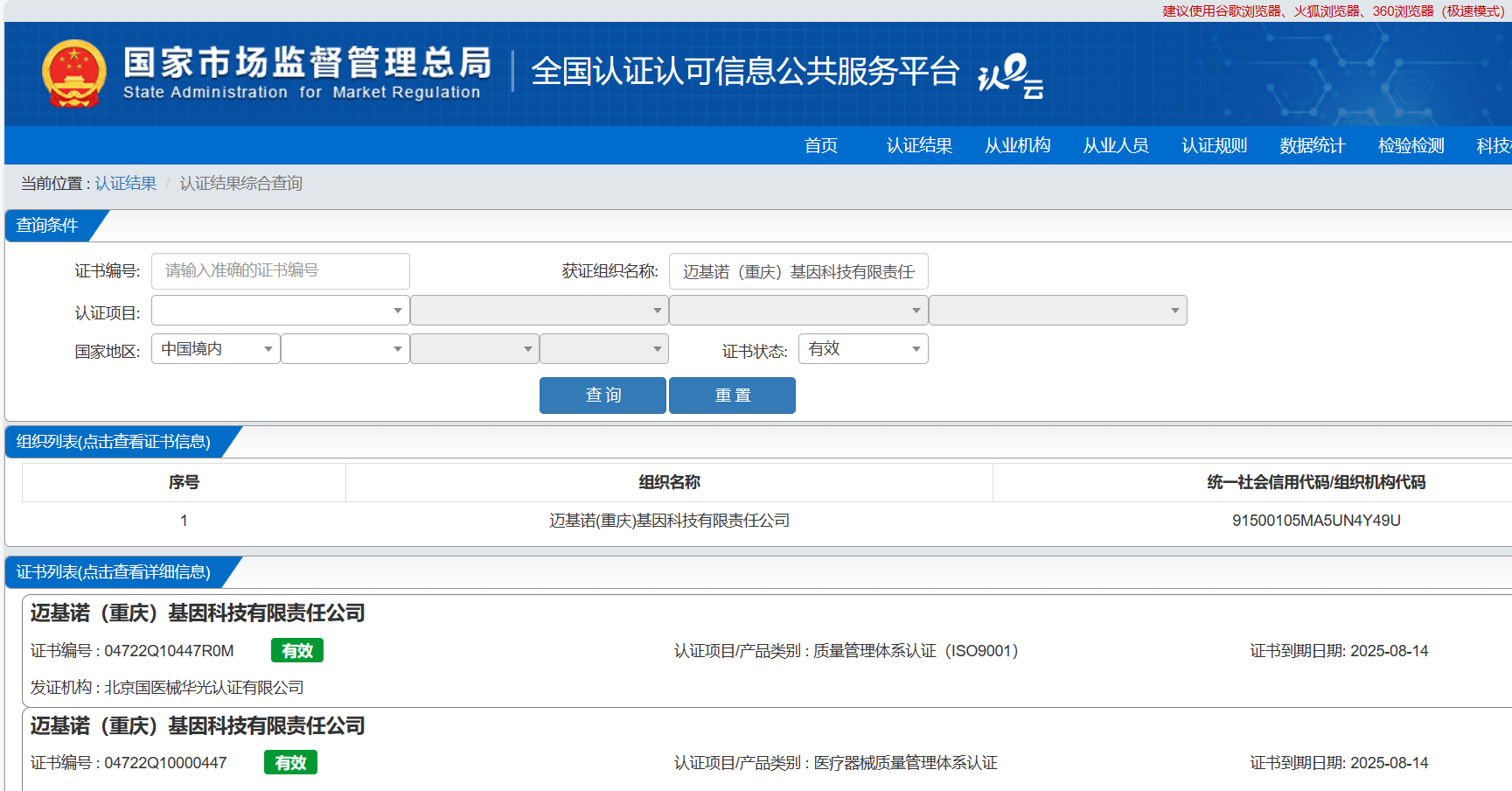This screenshot has height=791, width=1512.
Task: Expand the third 认证项目 dropdown
Action: point(798,311)
